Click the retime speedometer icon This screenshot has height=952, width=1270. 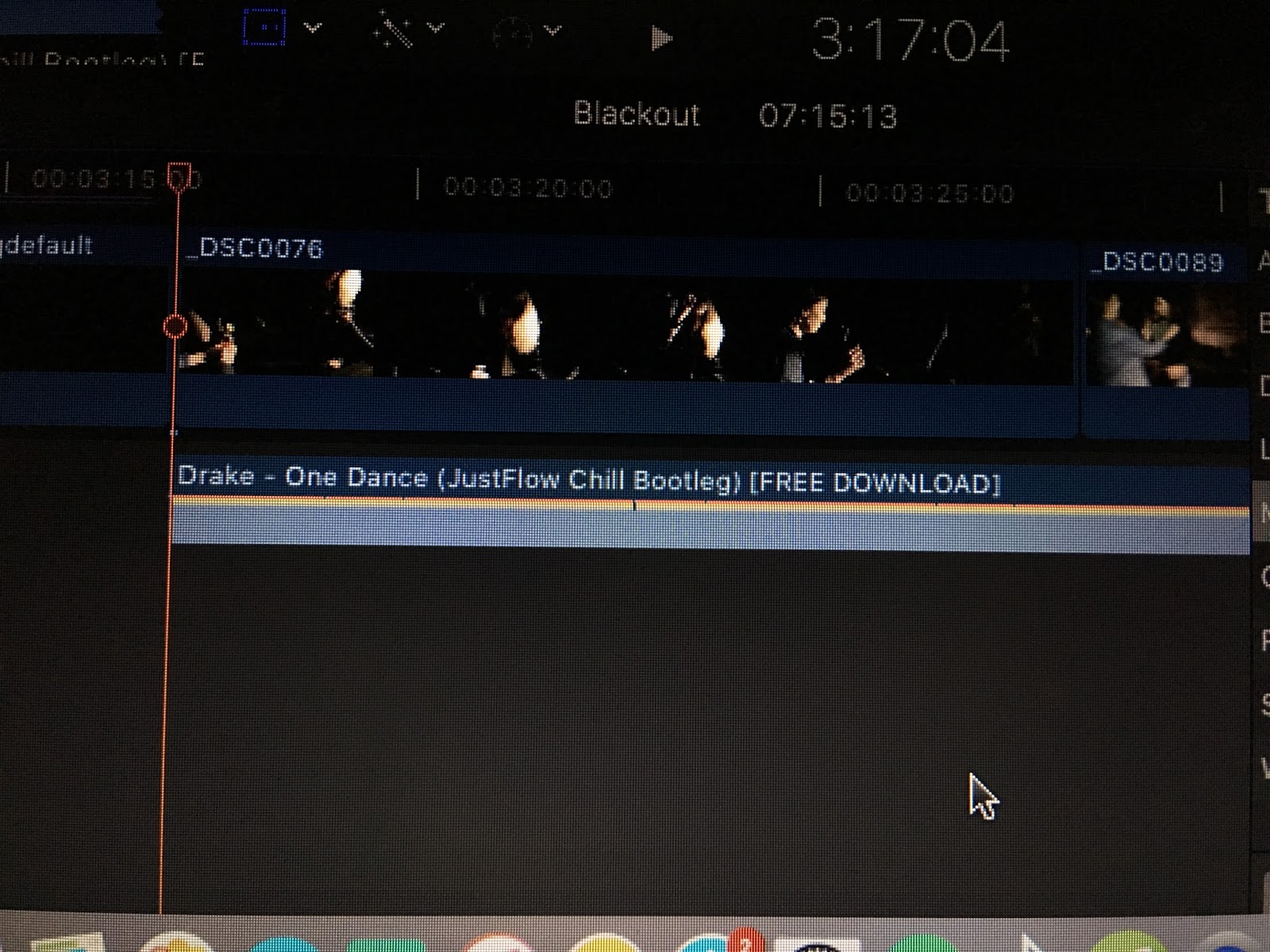[514, 33]
